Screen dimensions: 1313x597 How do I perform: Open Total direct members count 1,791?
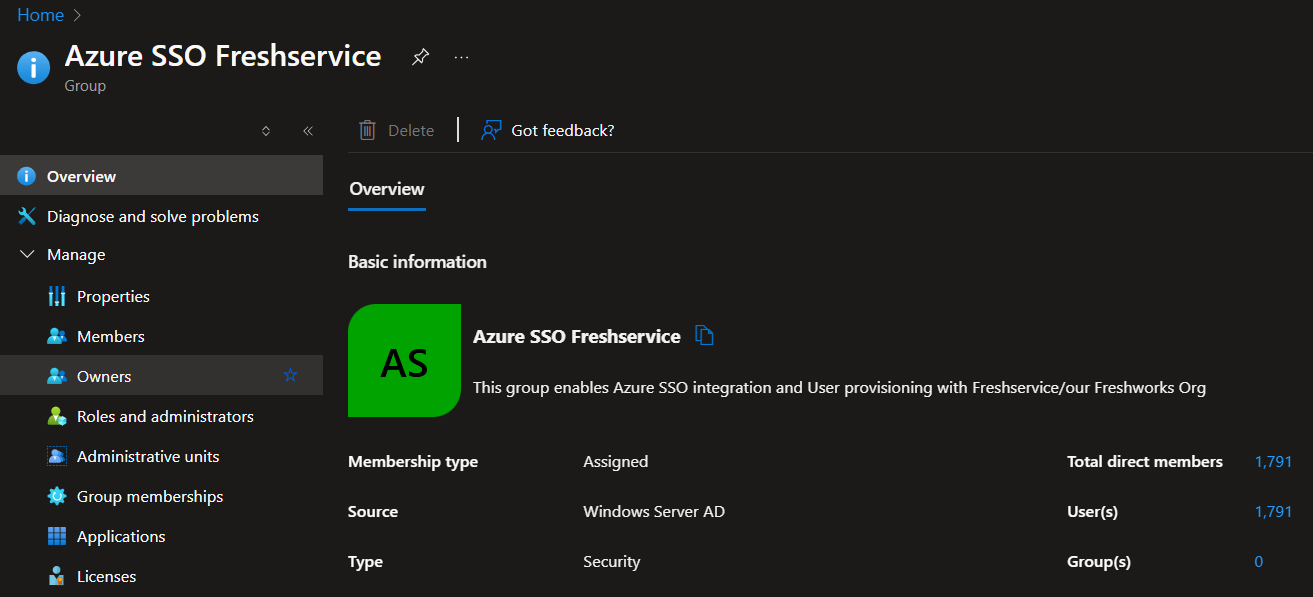pos(1274,461)
